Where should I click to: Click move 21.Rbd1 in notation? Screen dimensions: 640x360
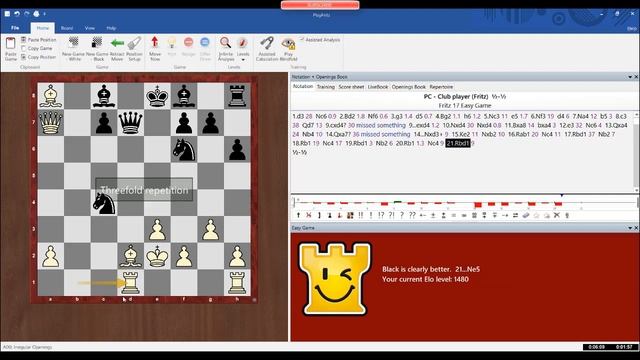pos(458,143)
